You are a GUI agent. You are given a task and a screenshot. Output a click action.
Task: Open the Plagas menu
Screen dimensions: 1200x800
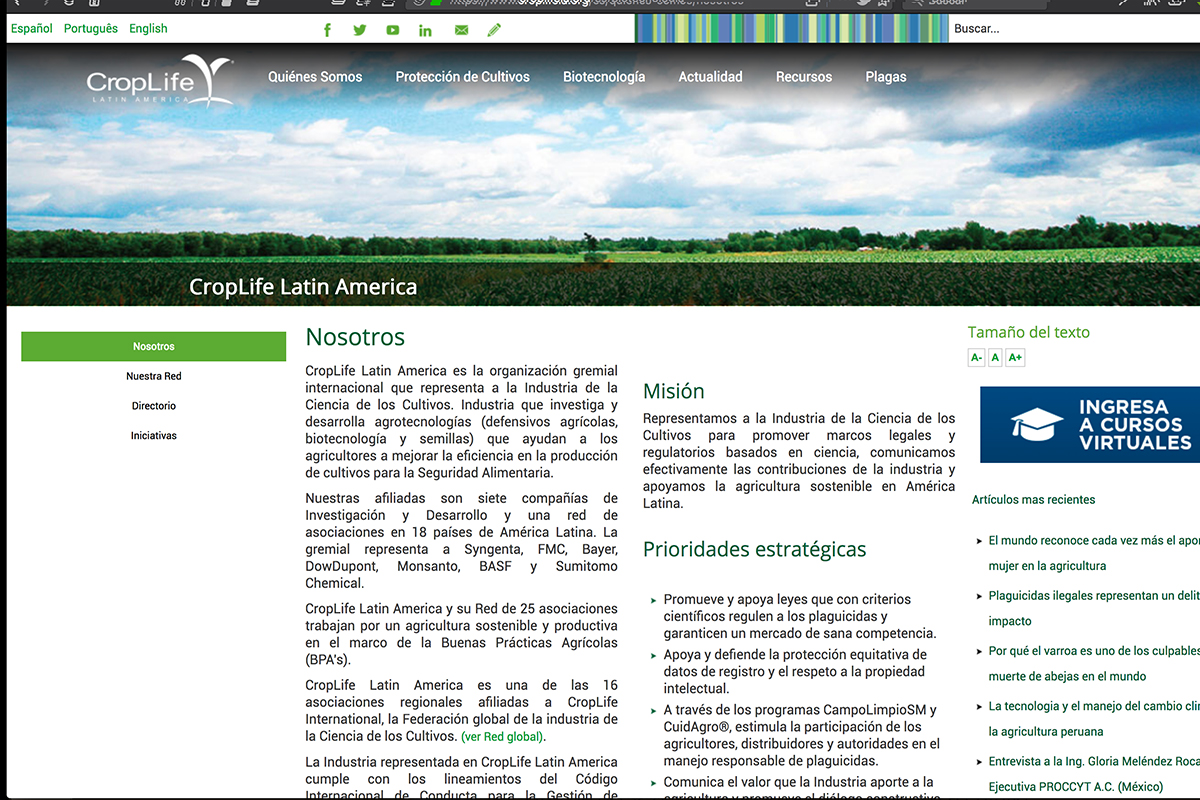(x=886, y=77)
